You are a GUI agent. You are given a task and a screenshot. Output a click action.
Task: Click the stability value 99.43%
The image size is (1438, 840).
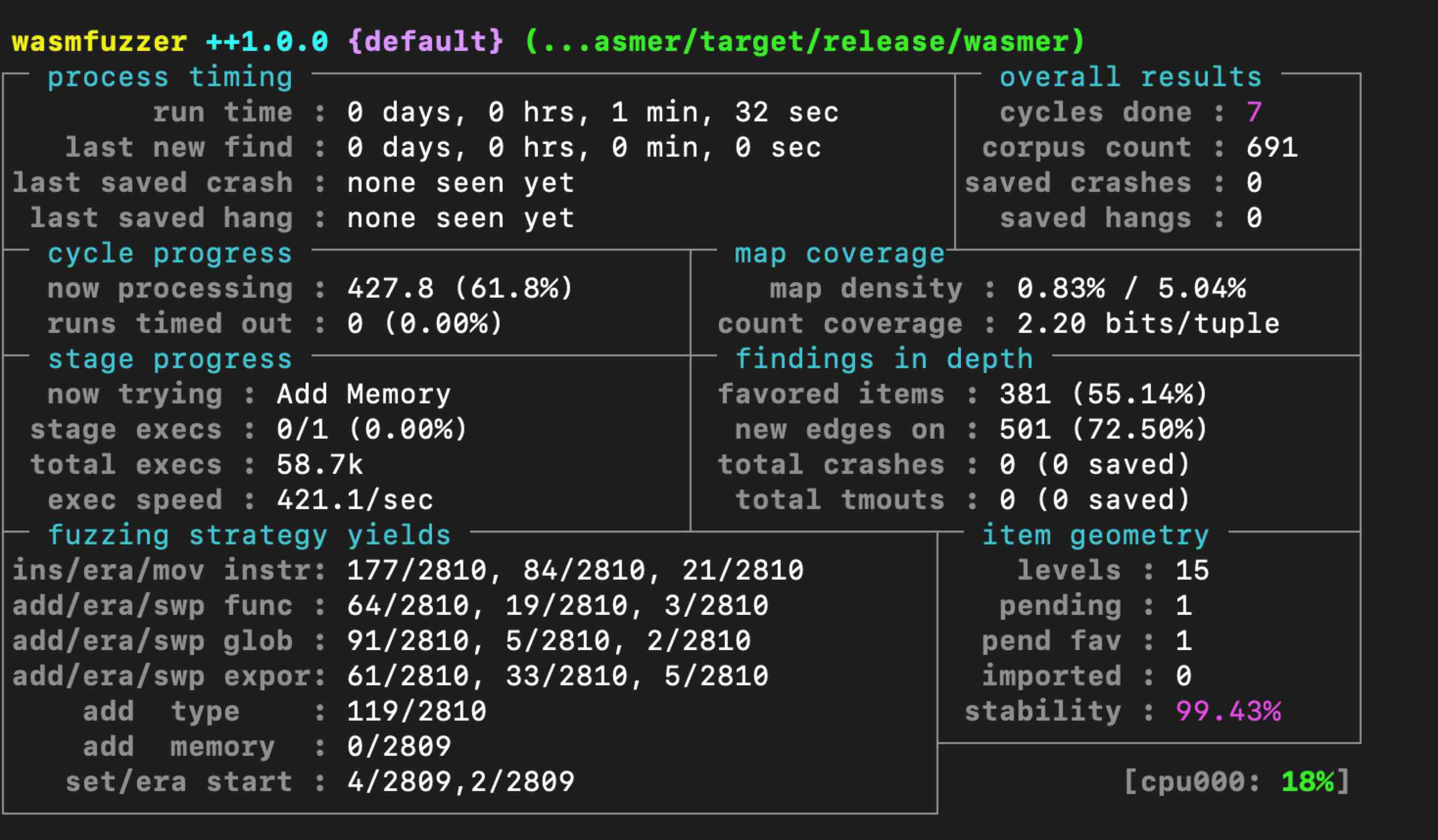tap(1228, 712)
